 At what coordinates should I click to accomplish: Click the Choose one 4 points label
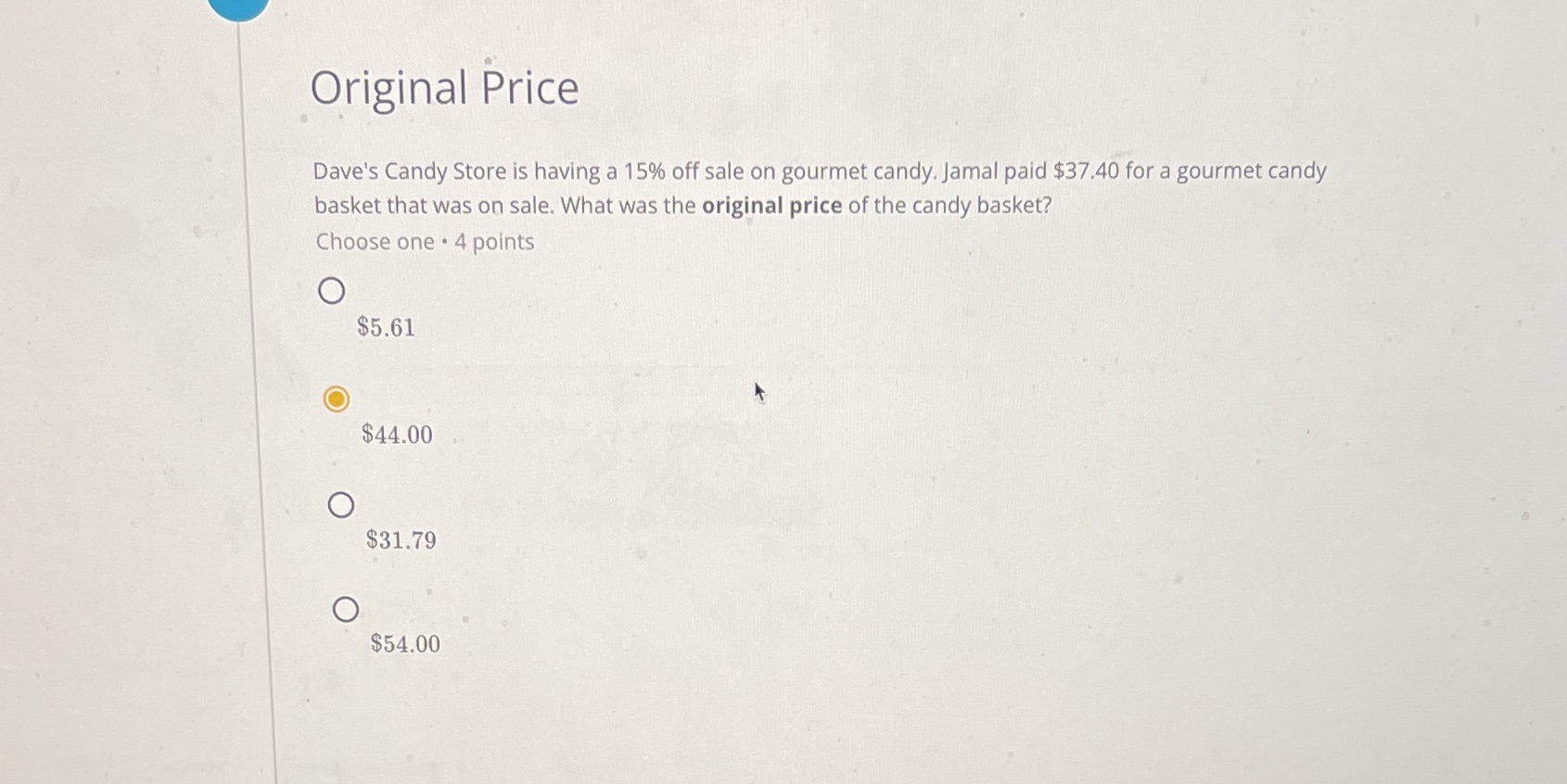(x=423, y=242)
